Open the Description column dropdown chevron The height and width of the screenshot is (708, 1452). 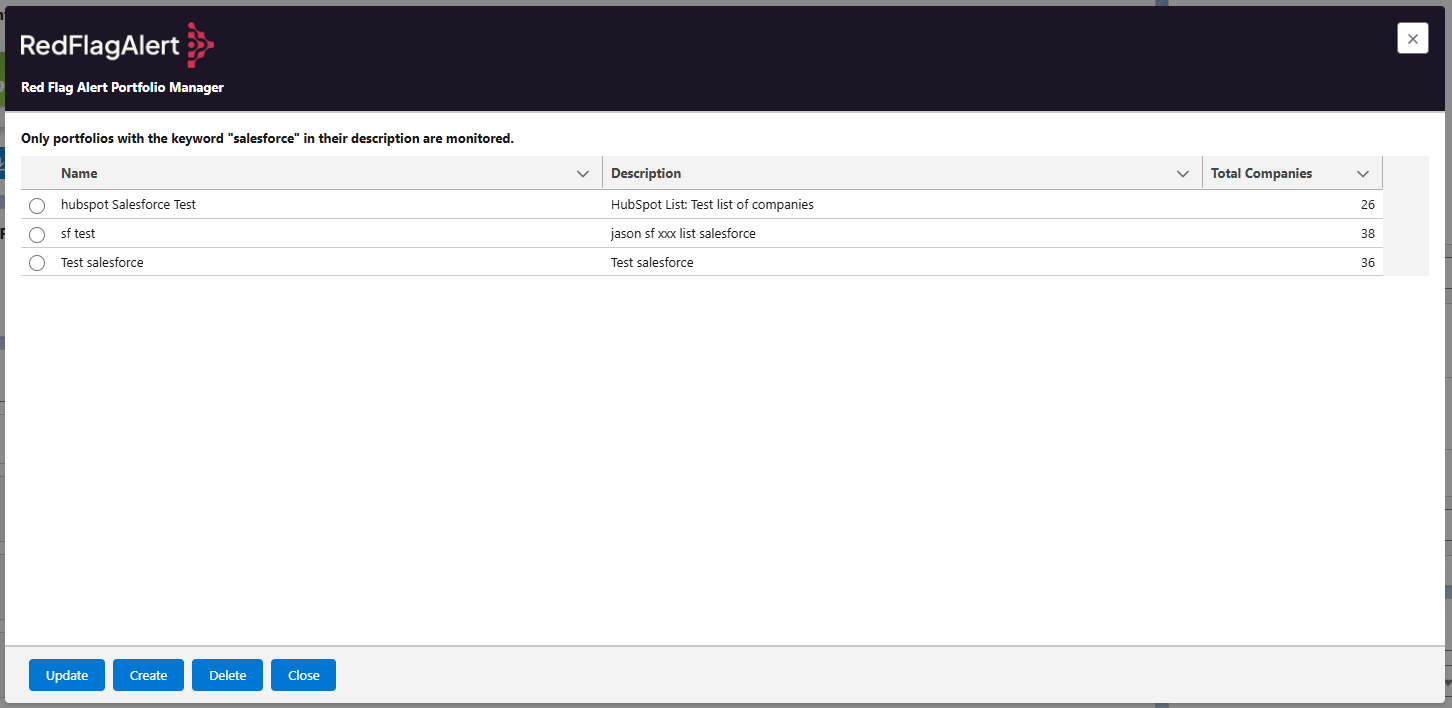[1183, 174]
